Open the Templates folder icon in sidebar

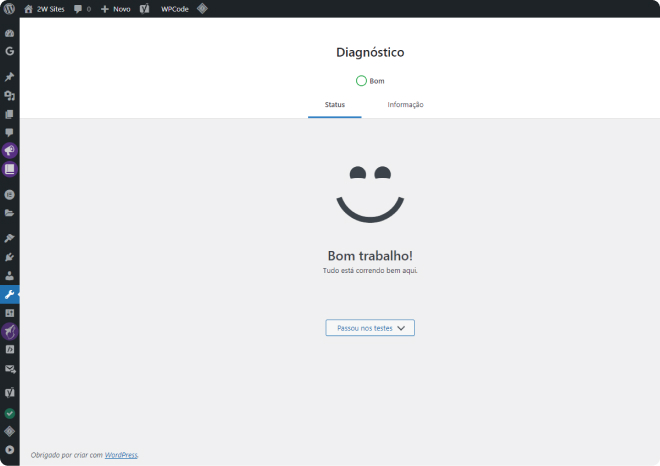pos(10,213)
